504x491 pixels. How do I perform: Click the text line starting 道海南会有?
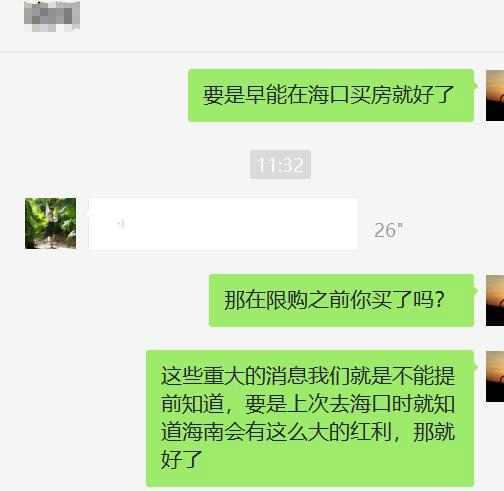tap(308, 432)
